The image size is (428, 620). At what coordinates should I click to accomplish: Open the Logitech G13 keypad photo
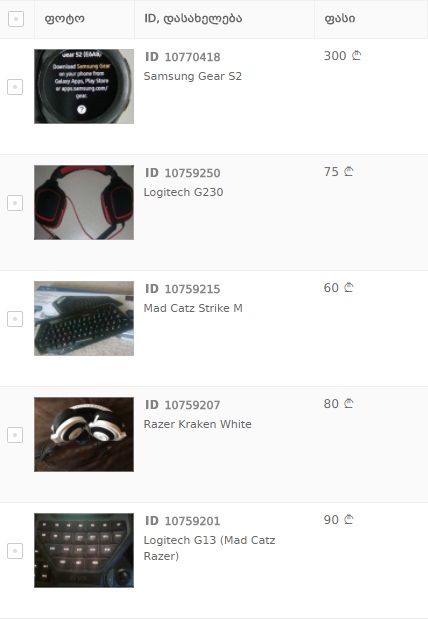coord(84,550)
